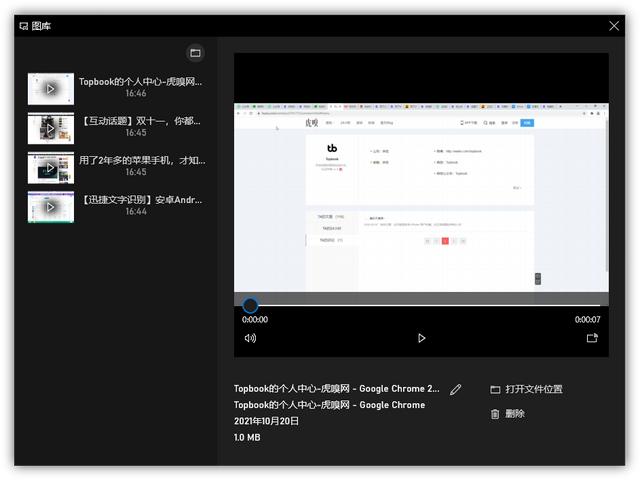
Task: Click the video preview frame
Action: click(421, 198)
